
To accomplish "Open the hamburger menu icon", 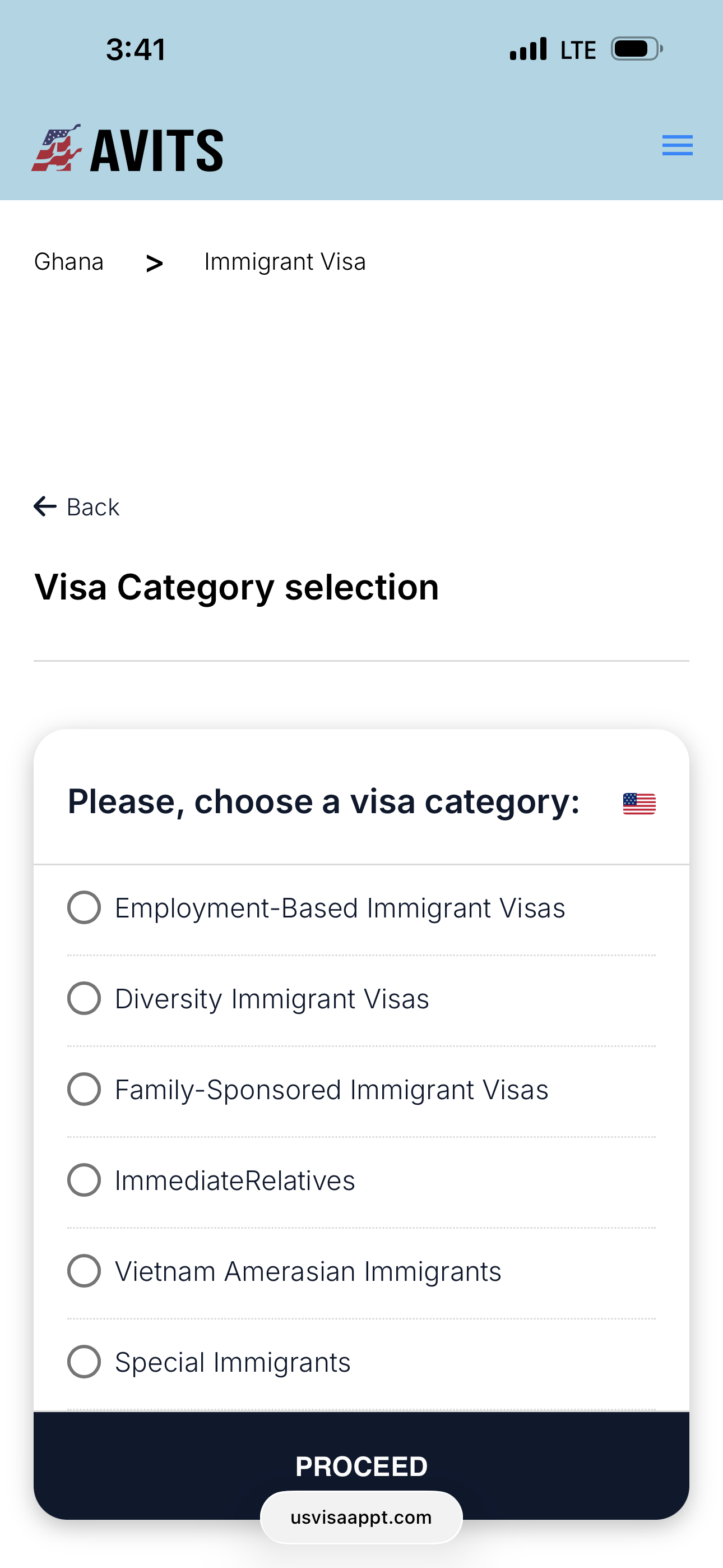I will coord(676,145).
